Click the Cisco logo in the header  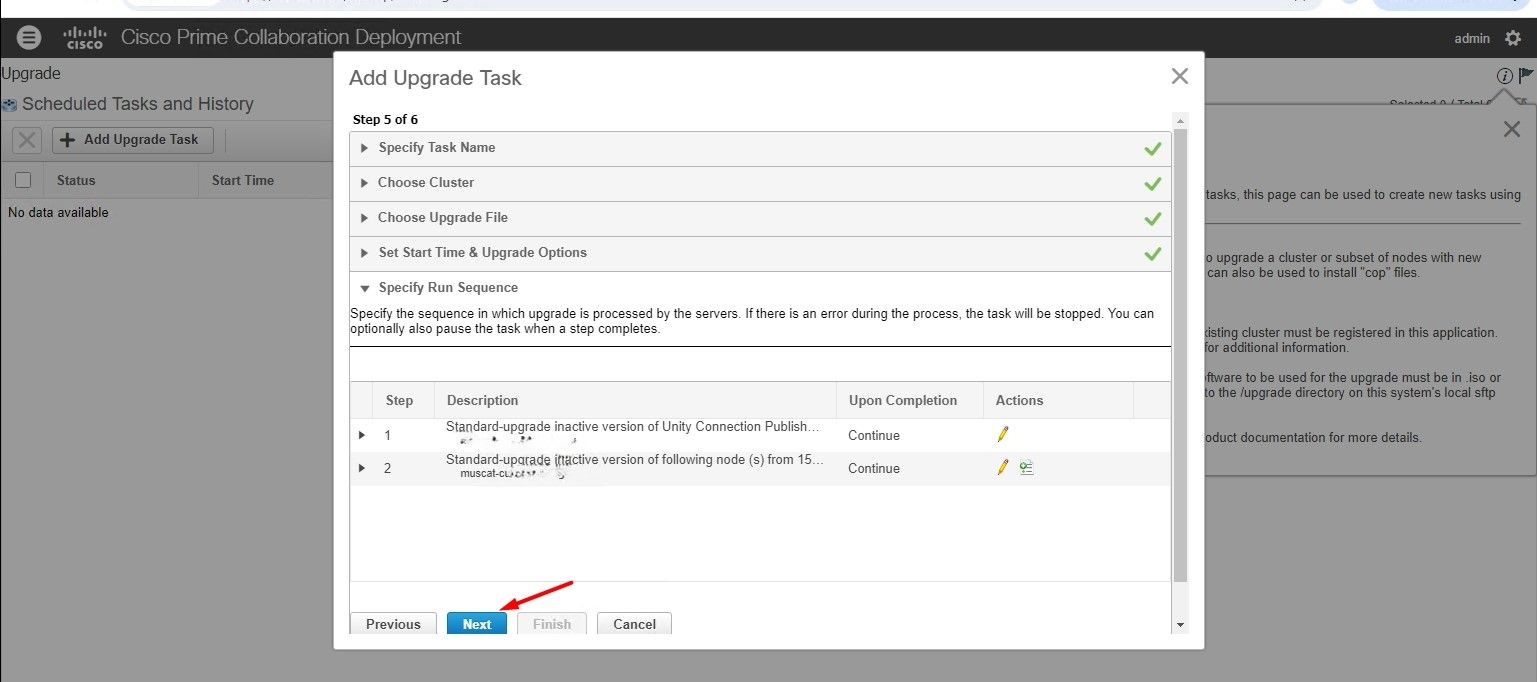point(84,37)
